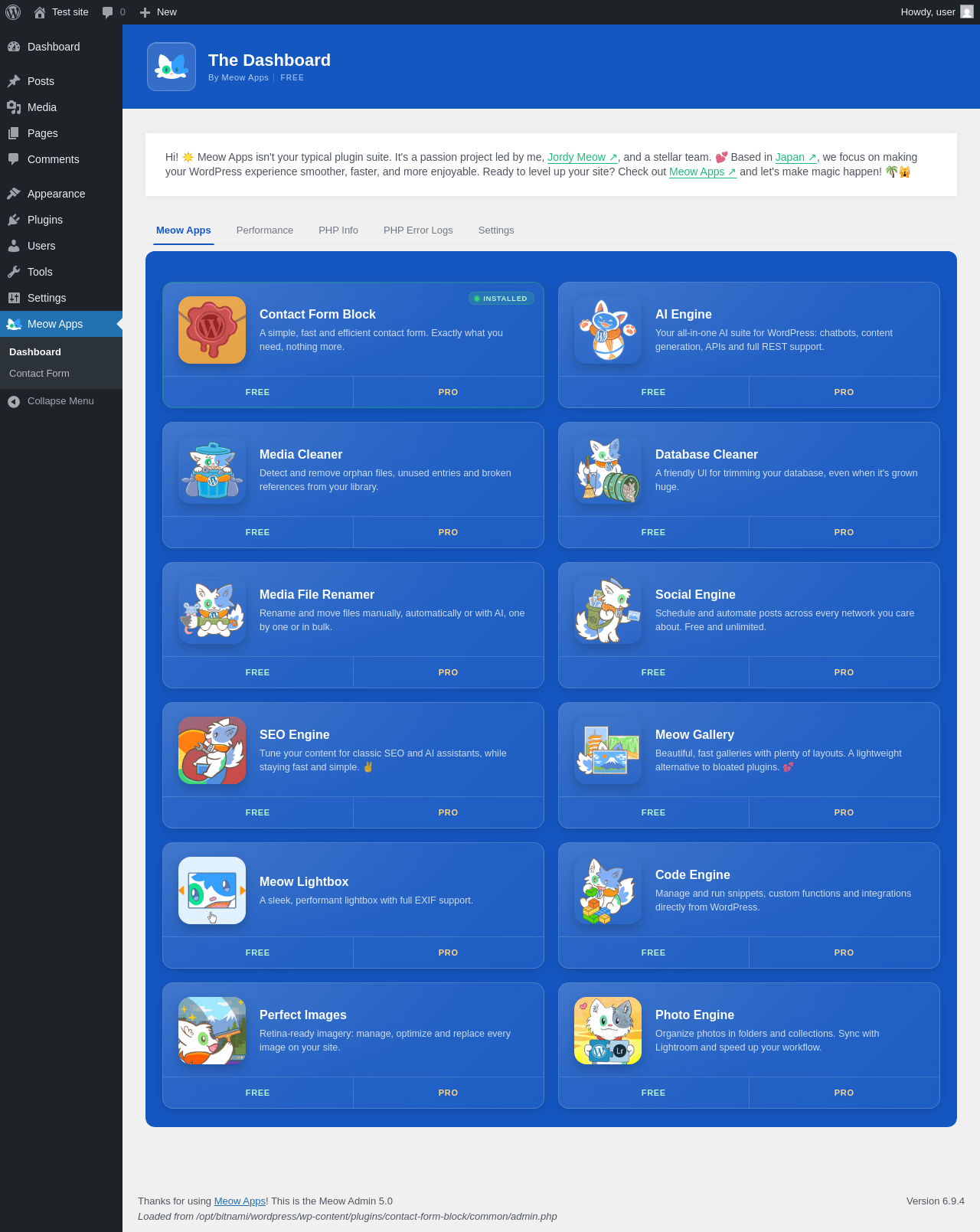The image size is (980, 1232).
Task: Click PRO button on Database Cleaner card
Action: [844, 532]
